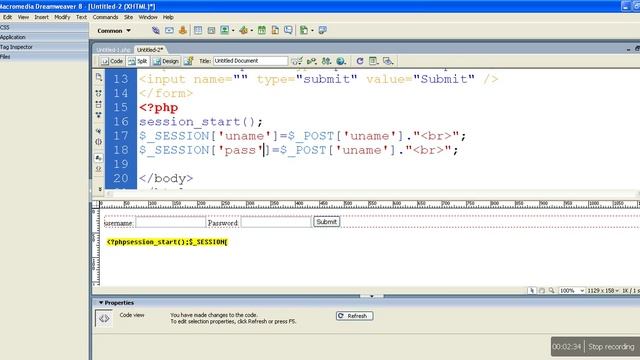The width and height of the screenshot is (640, 360).
Task: Click Server-Side Include icon
Action: [275, 30]
